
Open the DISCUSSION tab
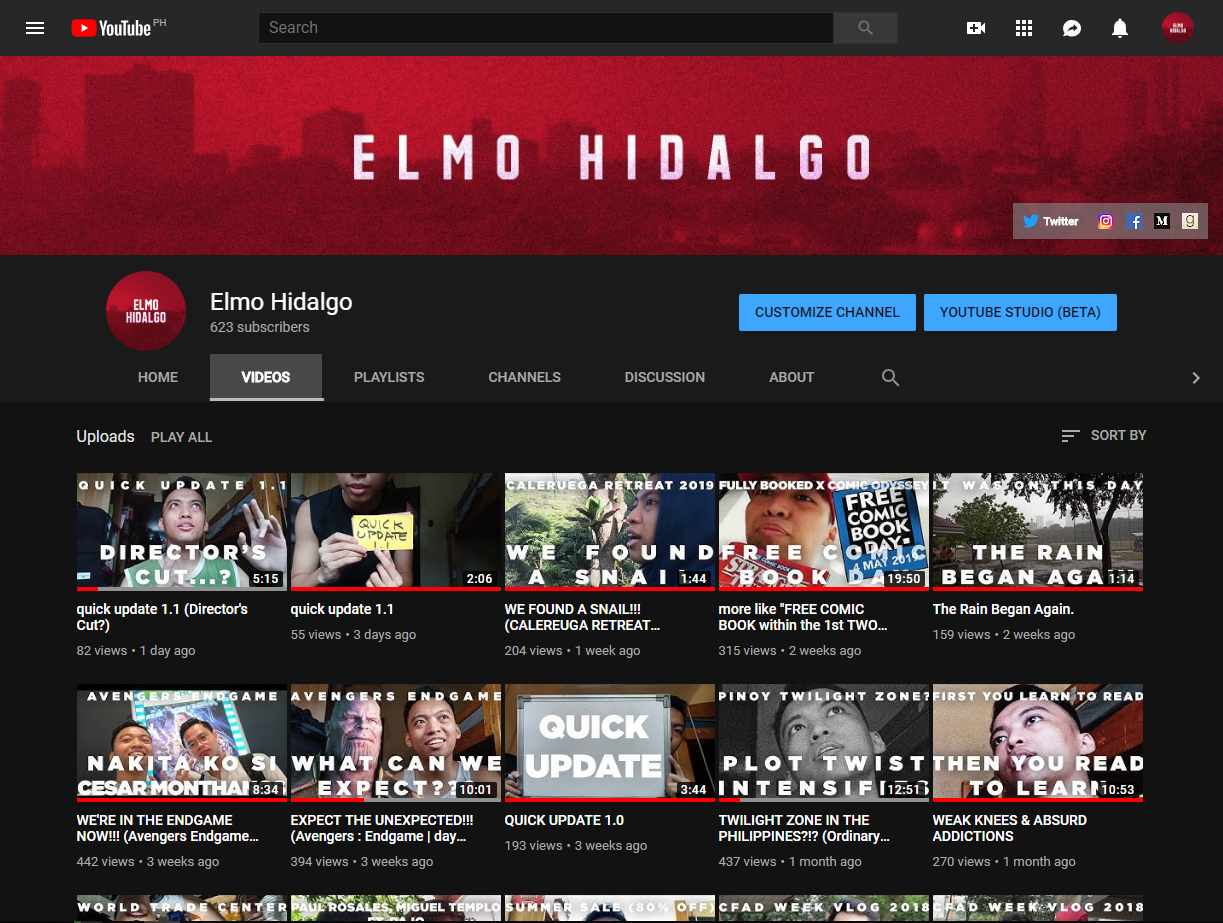(665, 377)
